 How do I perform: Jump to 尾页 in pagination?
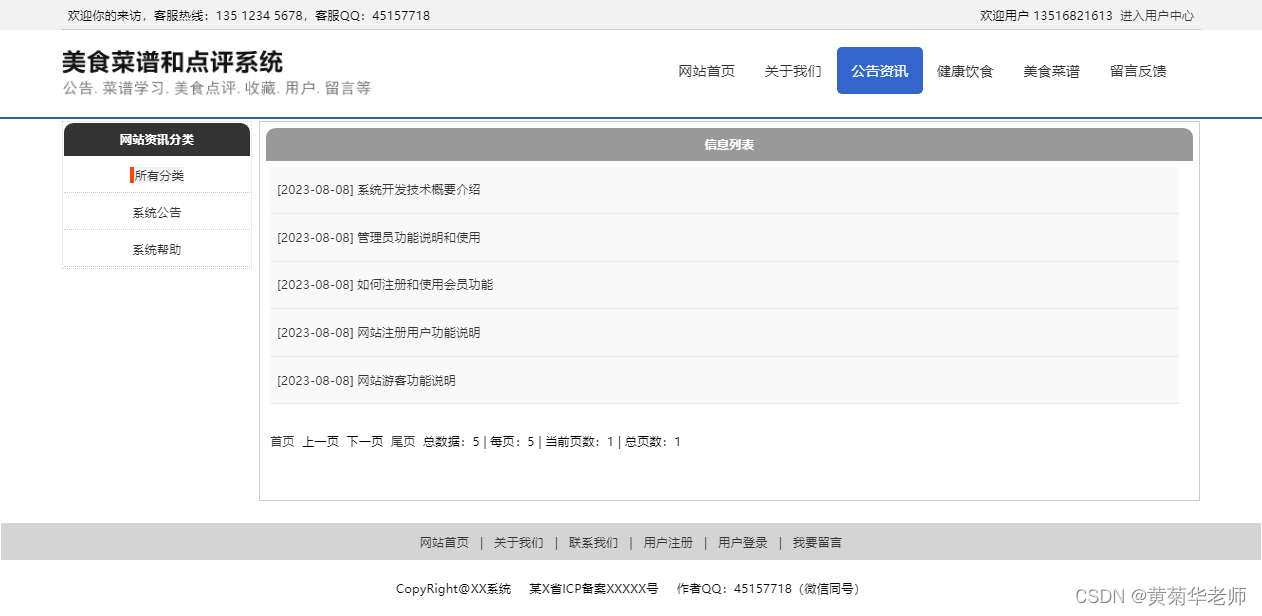pos(402,440)
